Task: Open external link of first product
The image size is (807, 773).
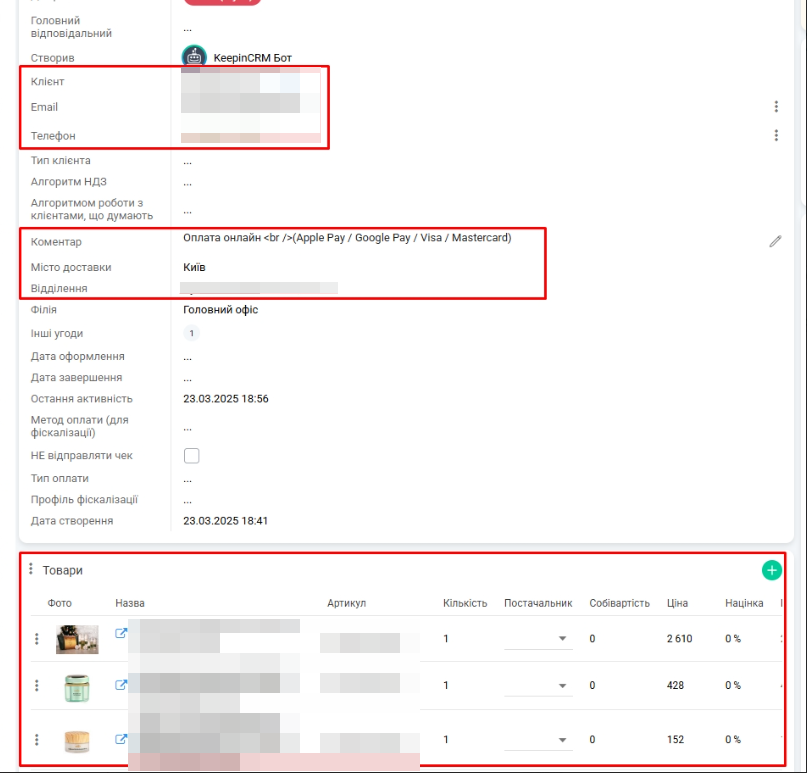Action: click(x=122, y=633)
